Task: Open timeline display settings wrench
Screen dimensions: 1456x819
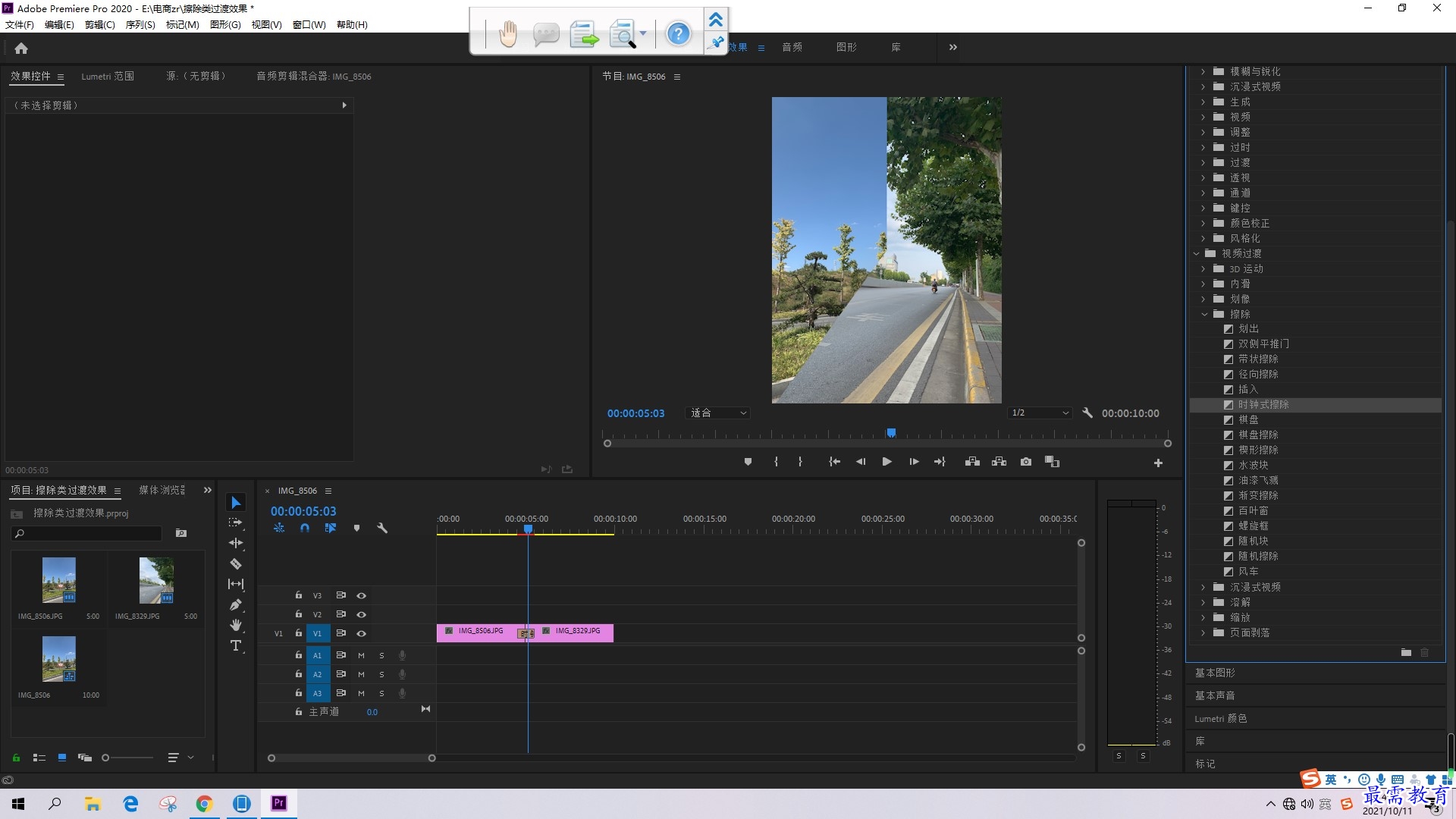Action: (382, 528)
